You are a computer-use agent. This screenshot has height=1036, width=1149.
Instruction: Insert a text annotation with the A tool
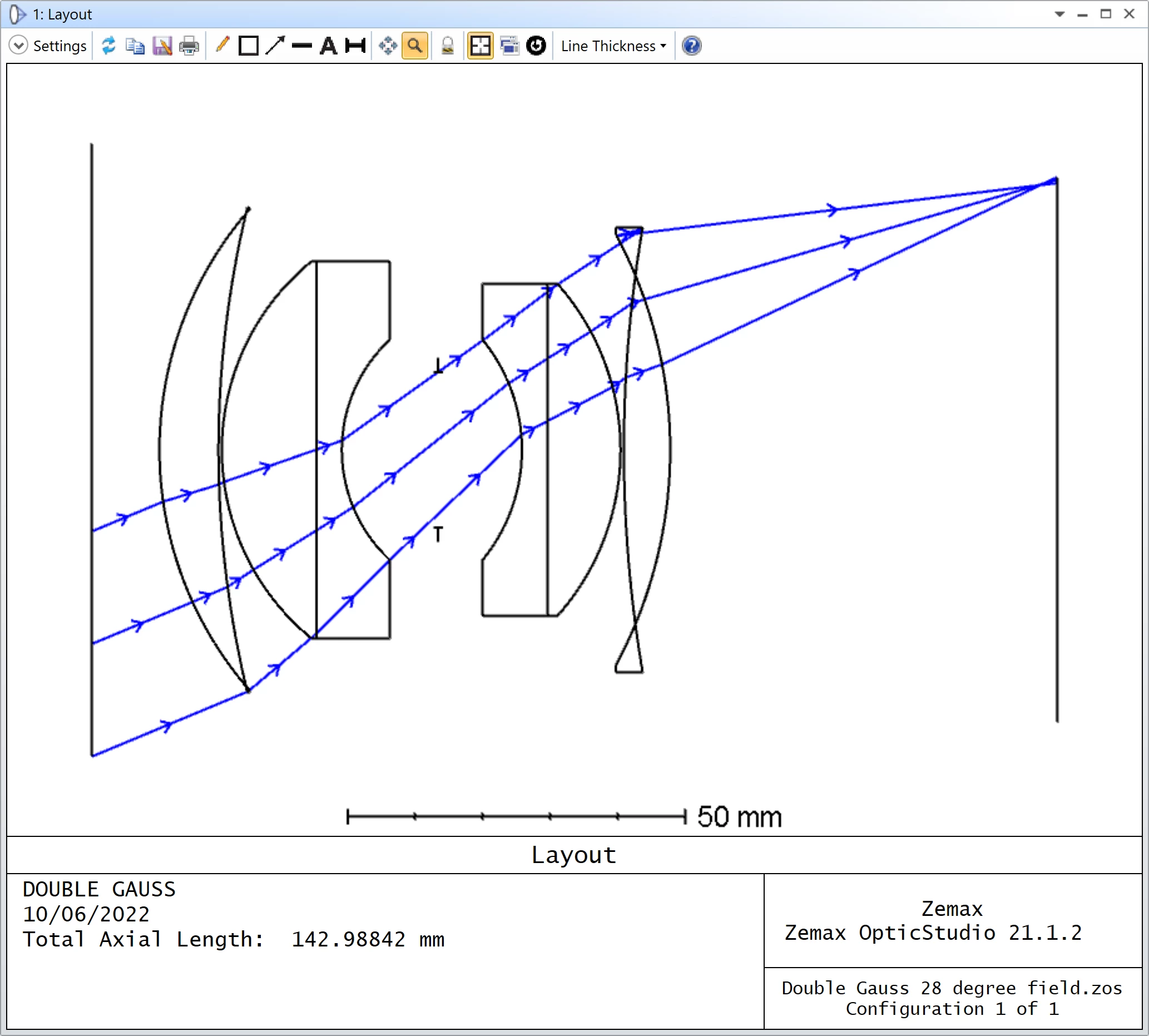point(329,46)
